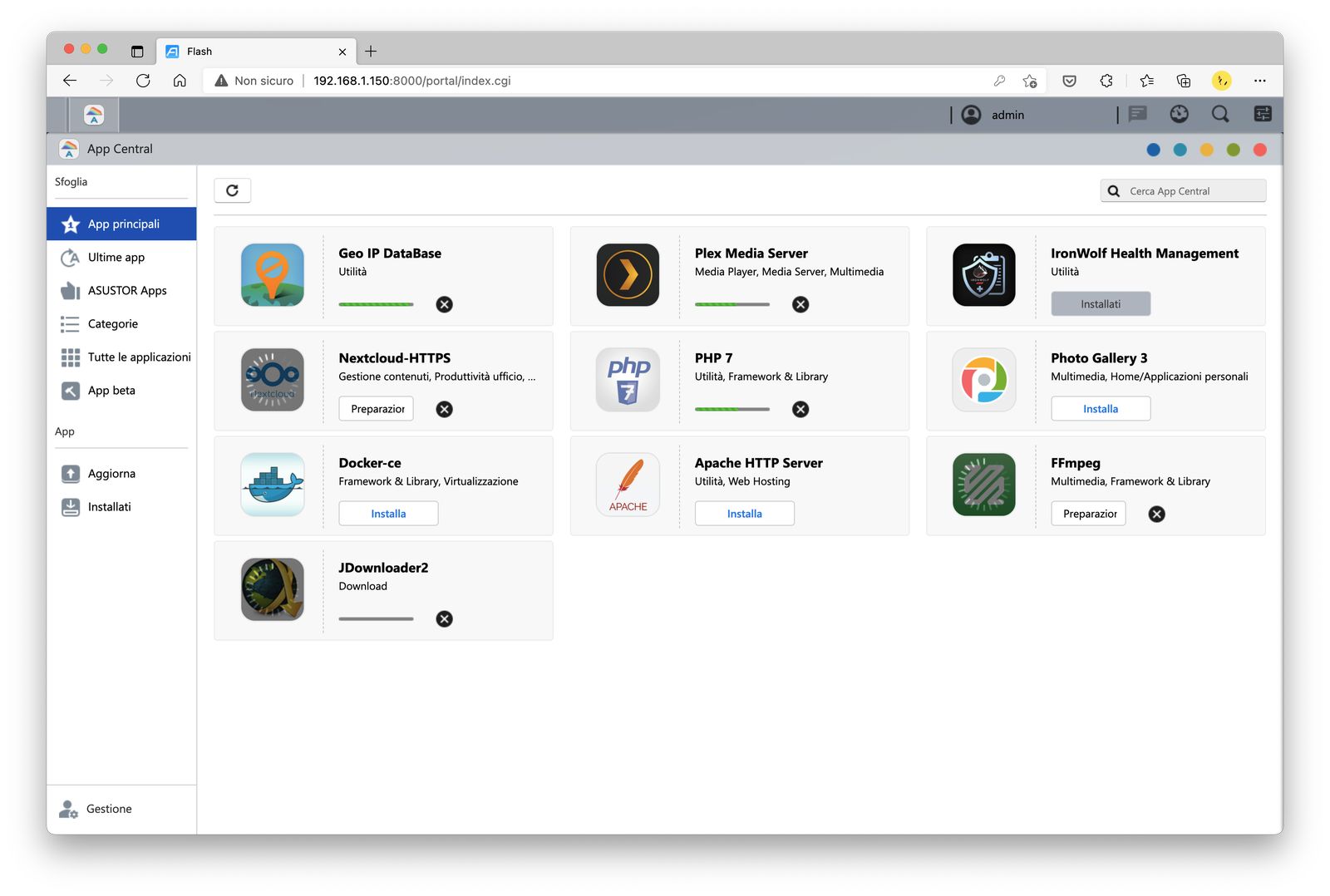
Task: Click the saved passwords key icon
Action: click(999, 81)
